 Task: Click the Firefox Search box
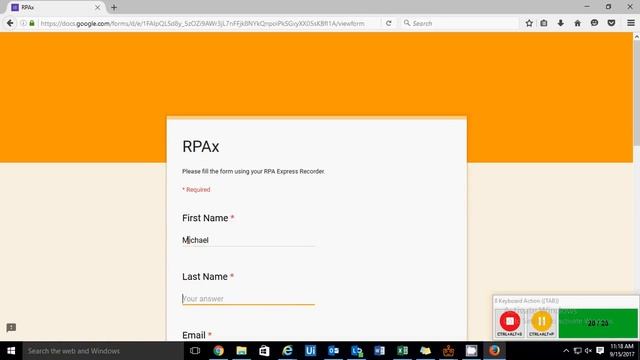[x=459, y=24]
